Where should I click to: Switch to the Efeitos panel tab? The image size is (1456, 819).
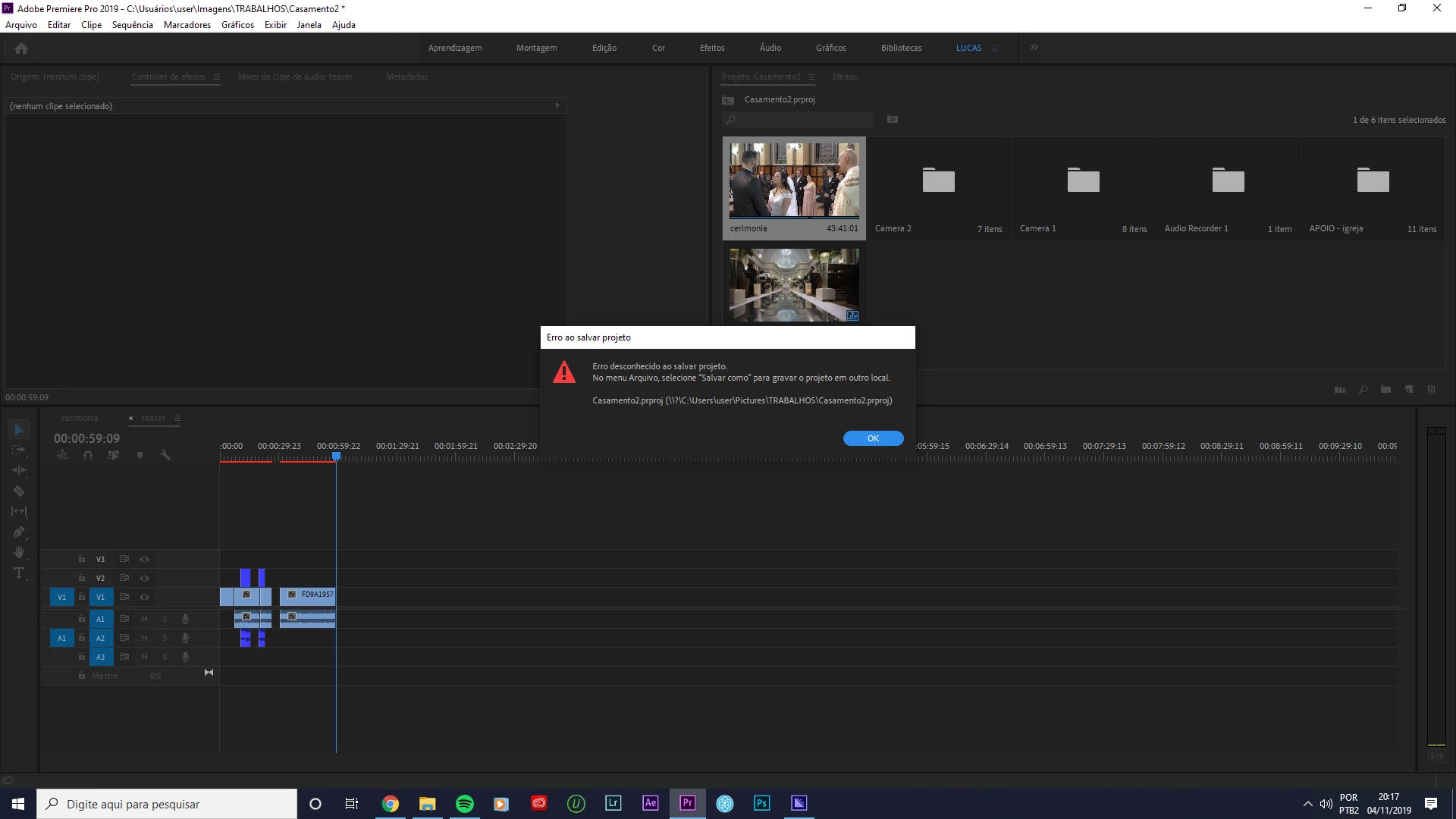click(x=844, y=77)
